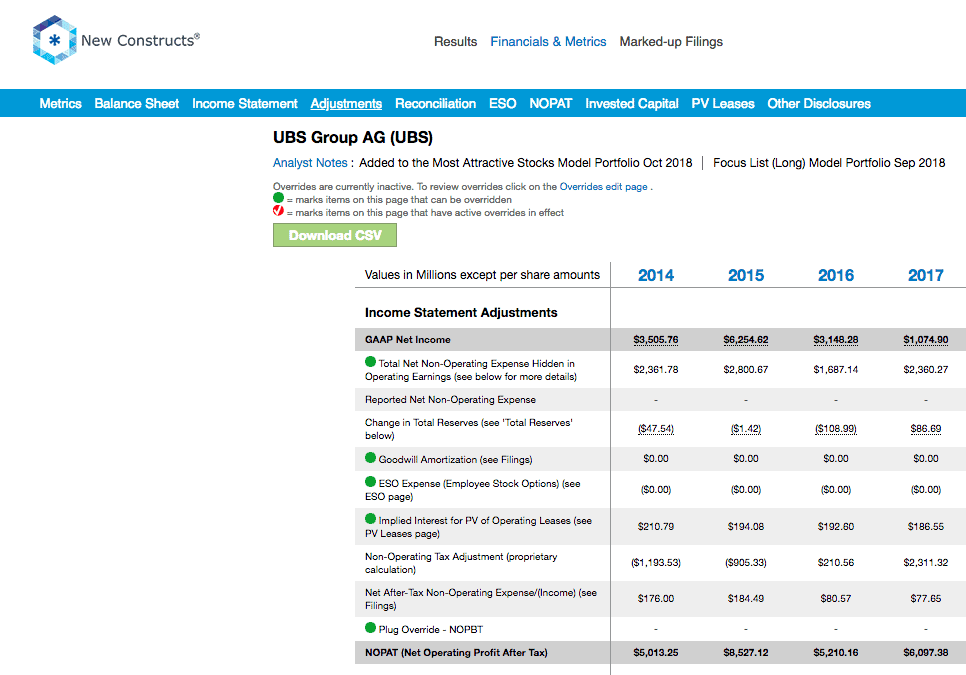Click the Most Attractive Stocks Model Portfolio note
Image resolution: width=966 pixels, height=675 pixels.
click(x=526, y=163)
